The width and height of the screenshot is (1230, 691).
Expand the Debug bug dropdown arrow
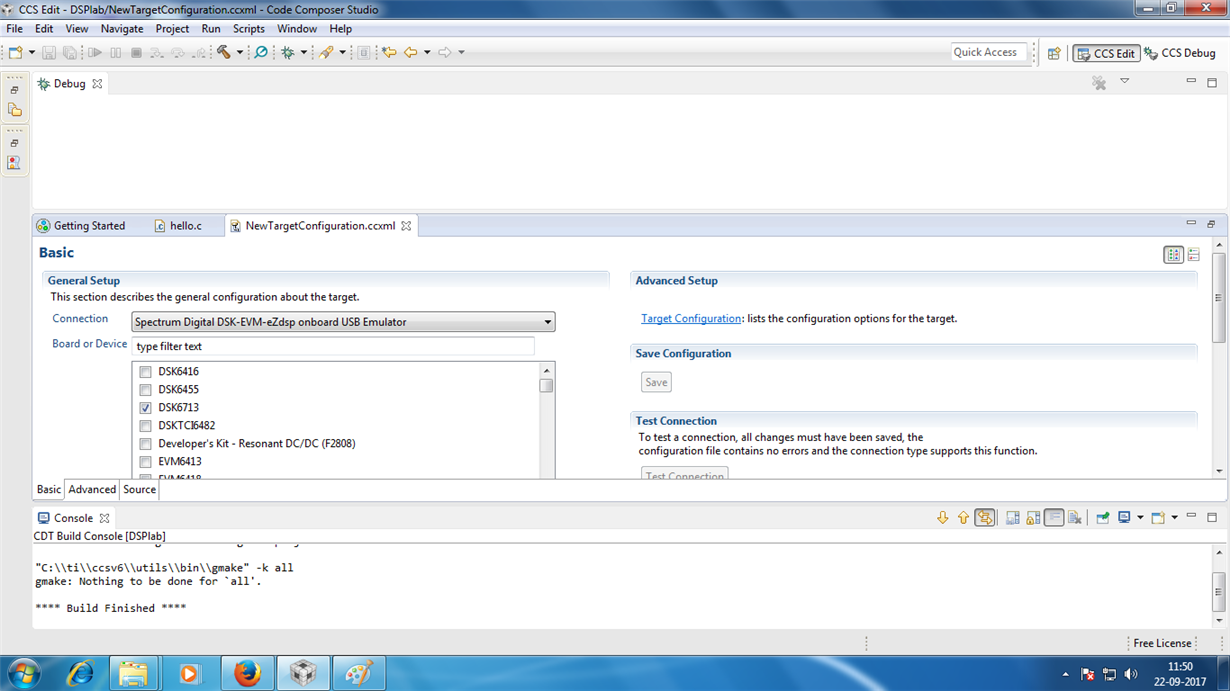tap(303, 52)
